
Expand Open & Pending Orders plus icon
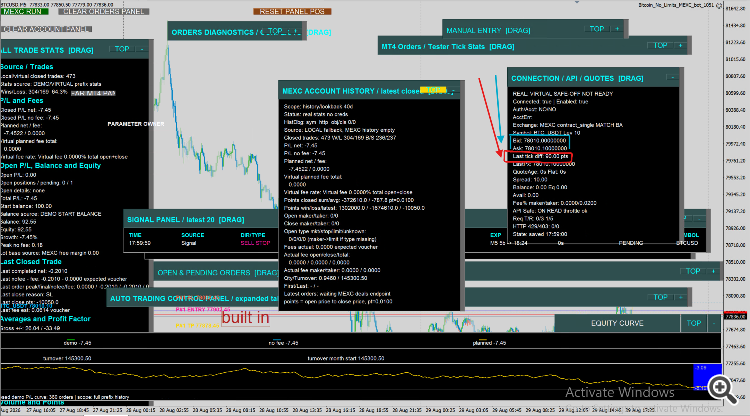click(713, 271)
